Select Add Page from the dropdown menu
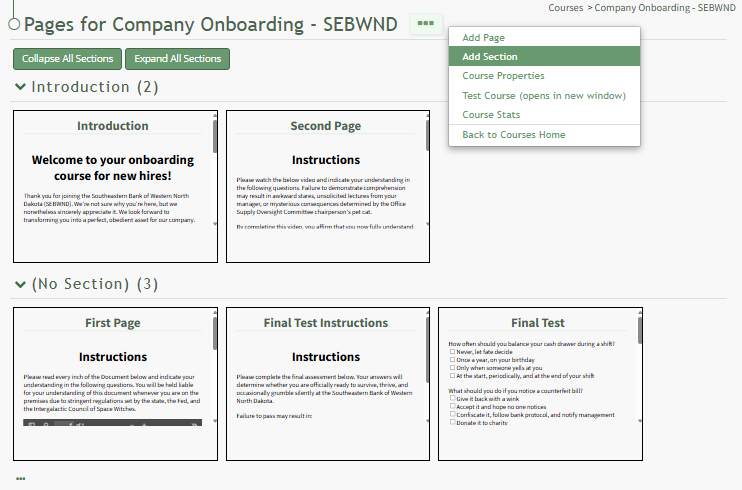Screen dimensions: 742x490 click(544, 37)
